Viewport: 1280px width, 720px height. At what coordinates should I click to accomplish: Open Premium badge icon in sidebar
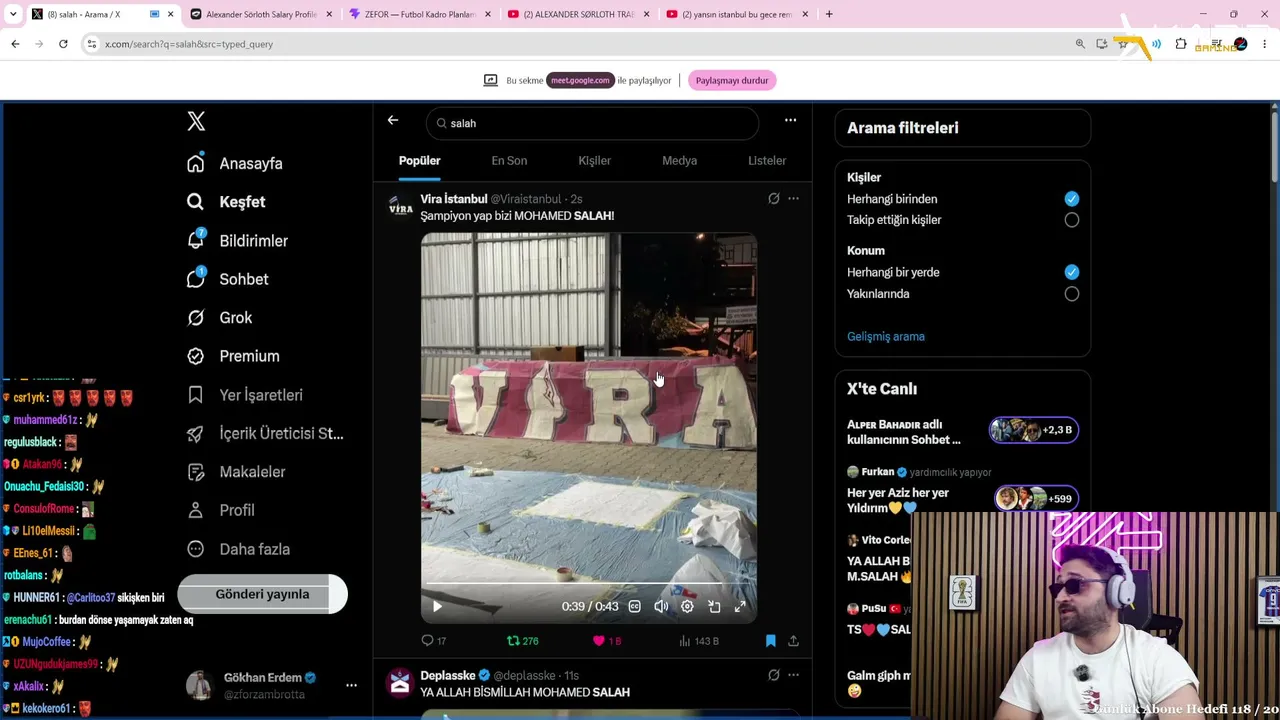(196, 356)
